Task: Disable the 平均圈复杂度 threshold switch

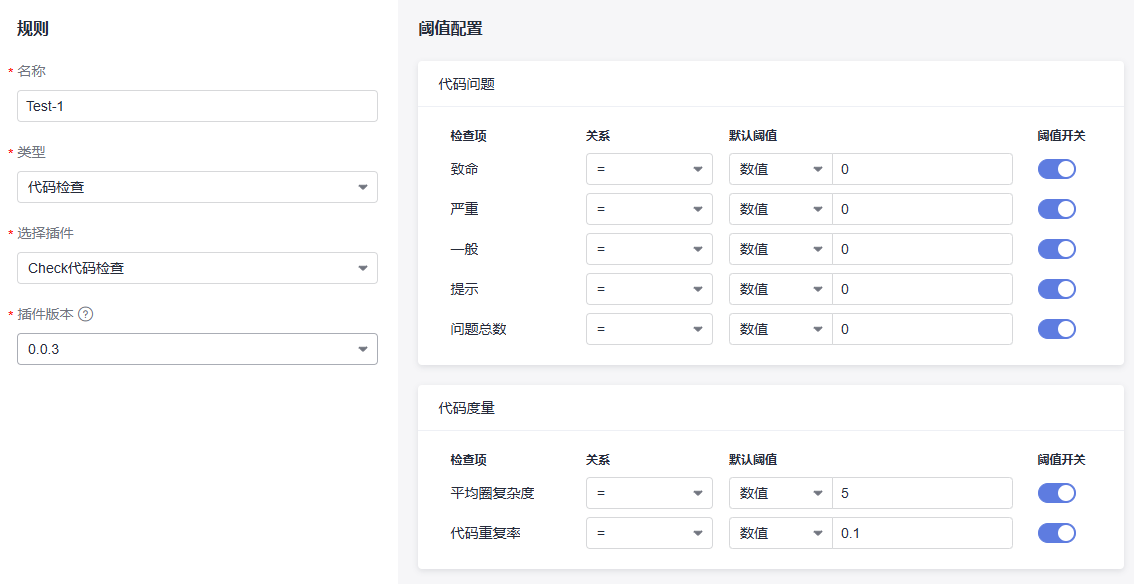Action: pos(1056,493)
